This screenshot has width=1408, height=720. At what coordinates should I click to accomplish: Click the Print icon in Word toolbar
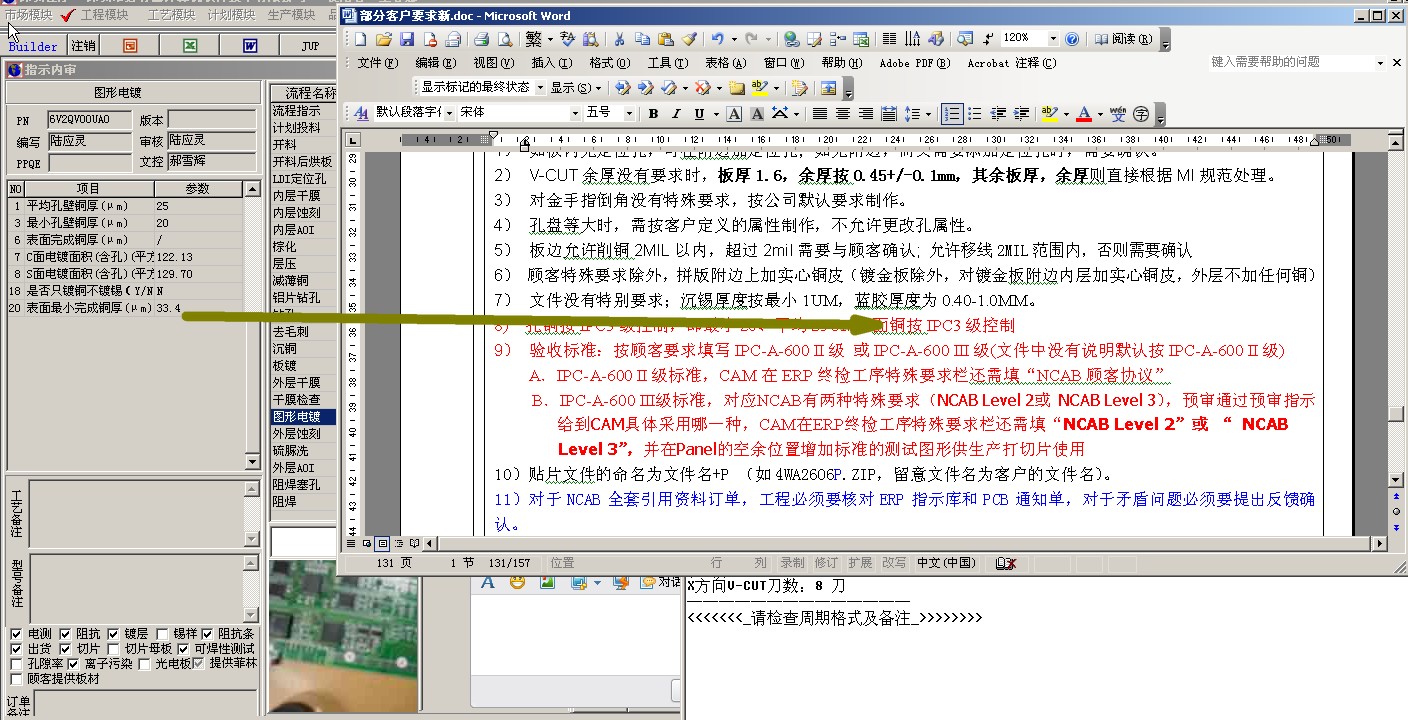pyautogui.click(x=481, y=39)
